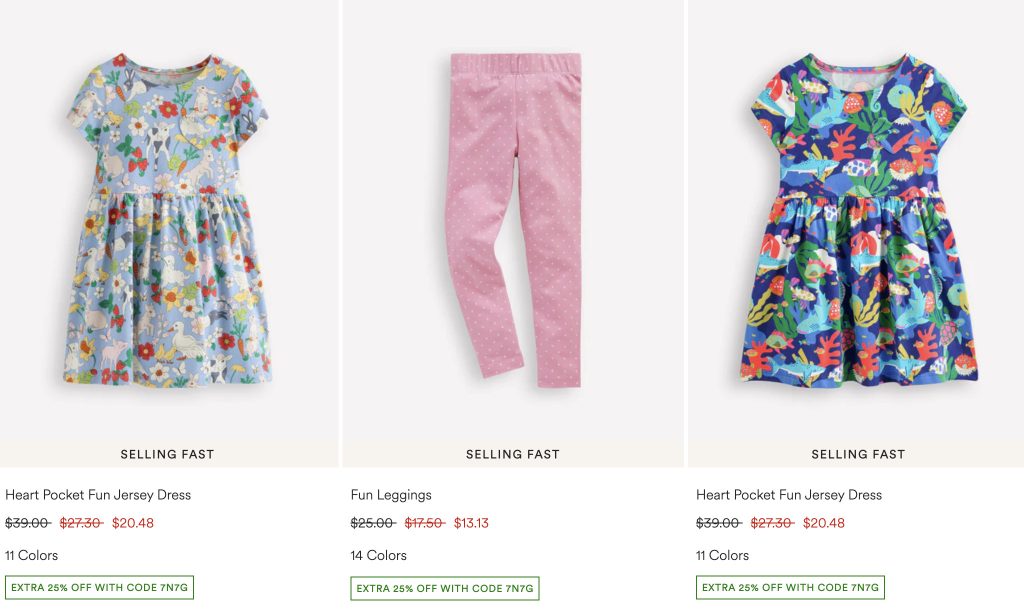Open the bunny floral print dress image
Viewport: 1024px width, 613px height.
coord(168,220)
